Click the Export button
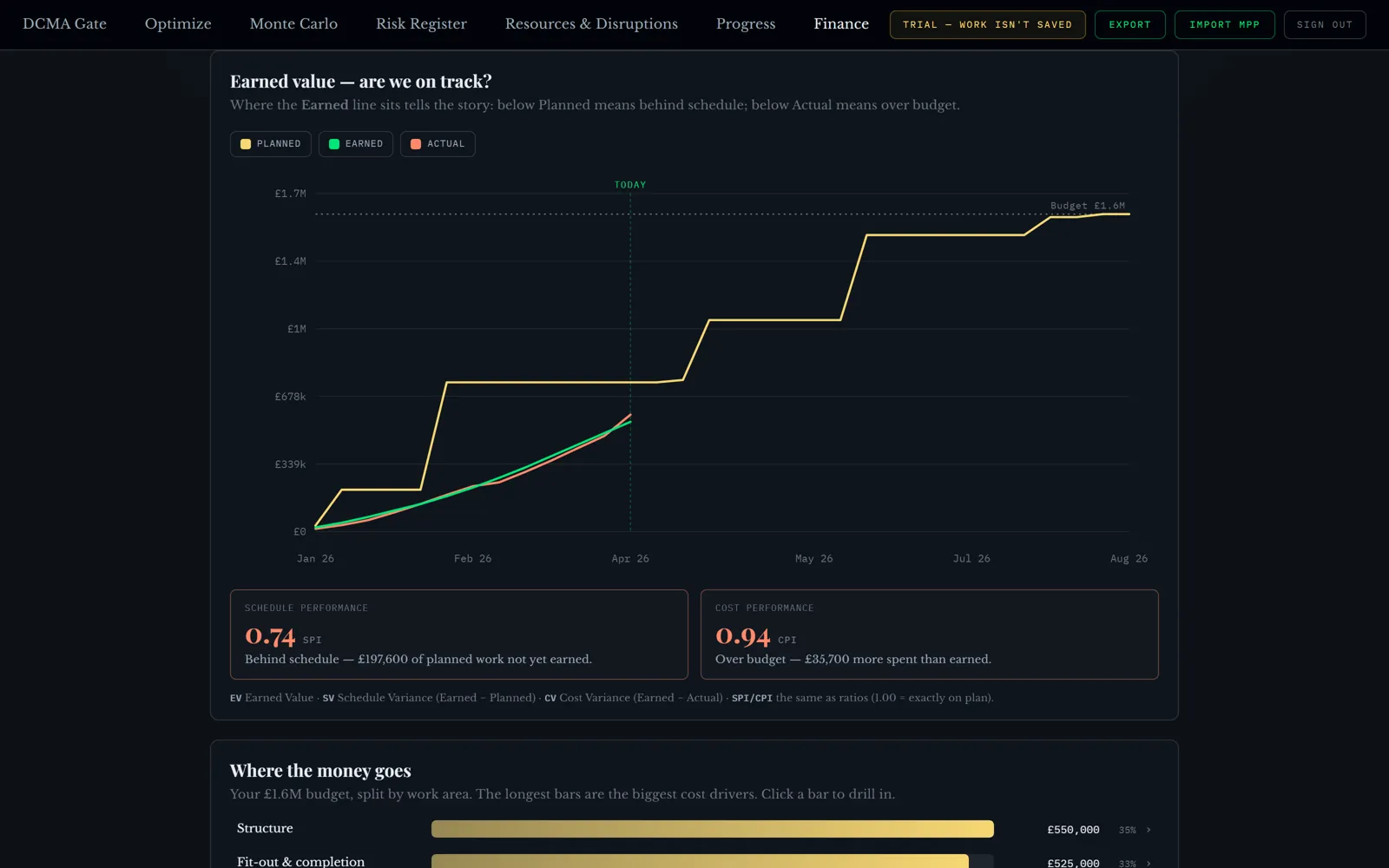 tap(1129, 25)
